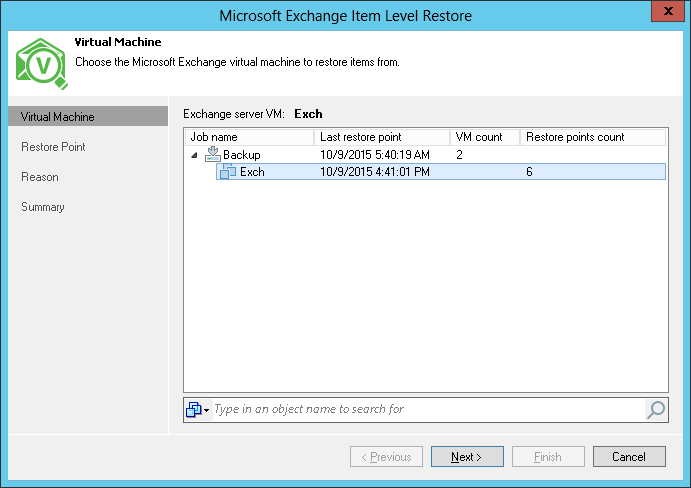Click the Veeam Exchange wizard logo

(x=42, y=64)
